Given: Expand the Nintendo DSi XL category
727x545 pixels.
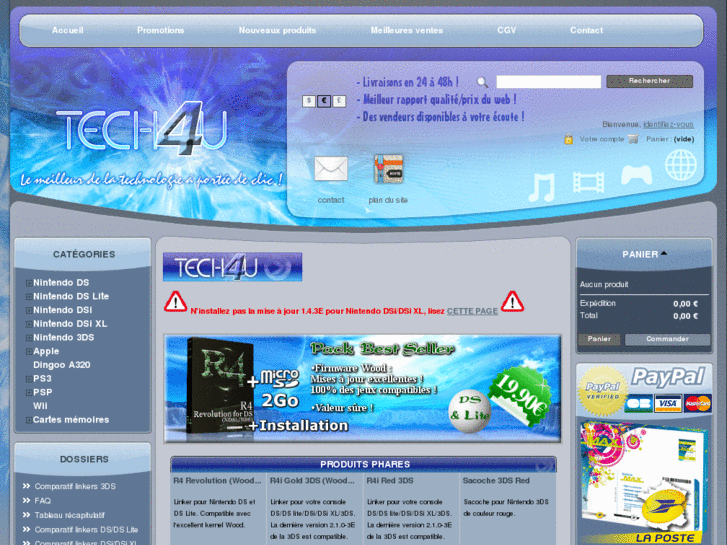Looking at the screenshot, I should click(29, 324).
